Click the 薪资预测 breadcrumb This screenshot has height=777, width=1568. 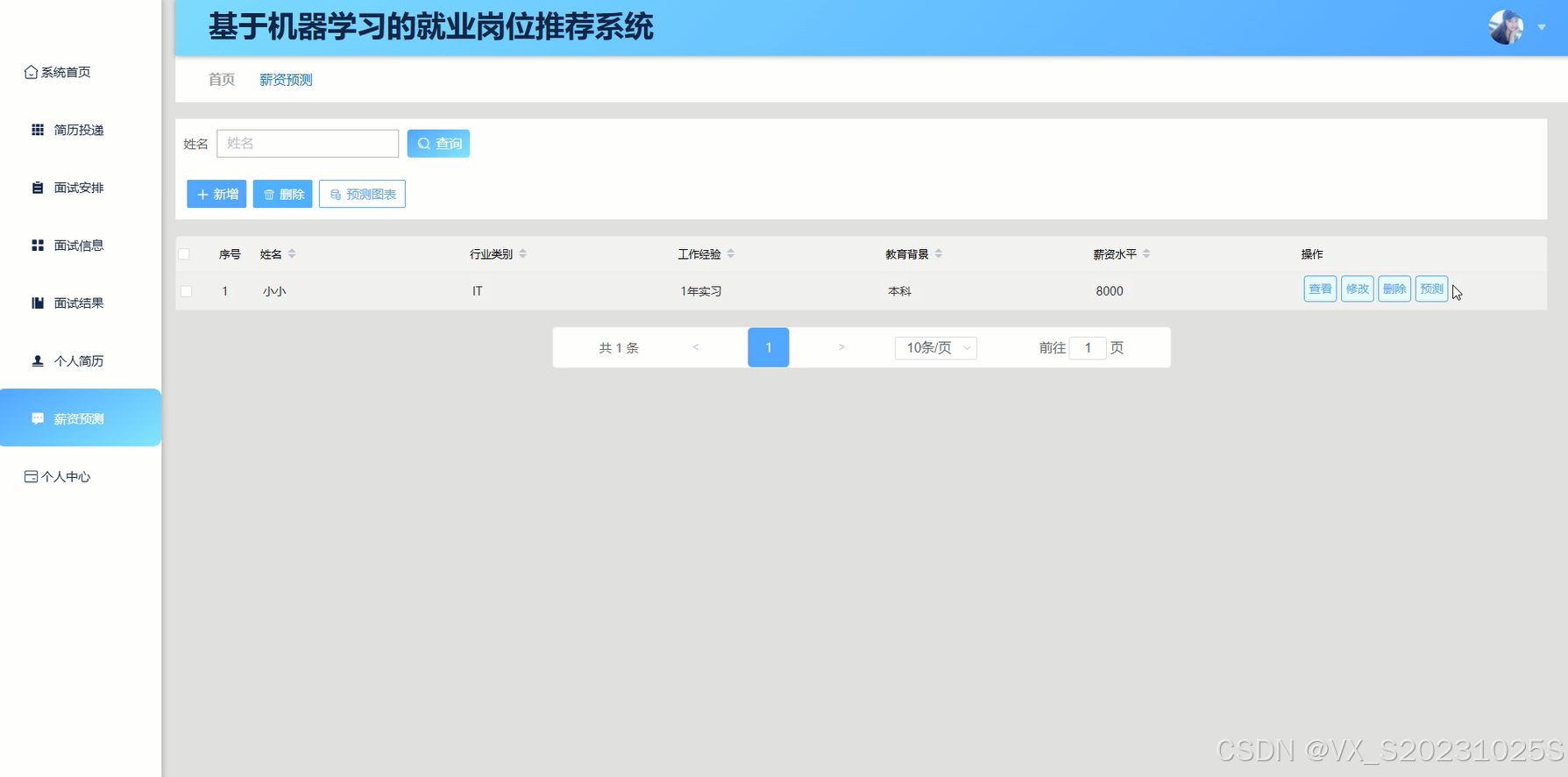pos(286,80)
